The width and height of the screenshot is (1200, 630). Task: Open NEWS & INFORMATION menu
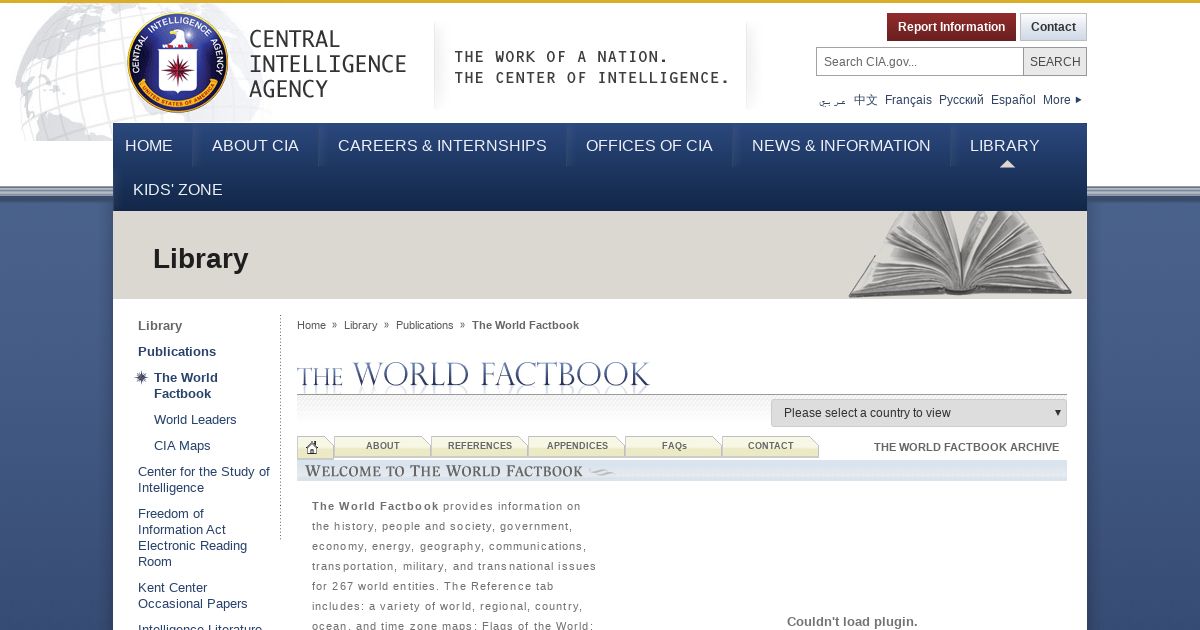point(841,146)
